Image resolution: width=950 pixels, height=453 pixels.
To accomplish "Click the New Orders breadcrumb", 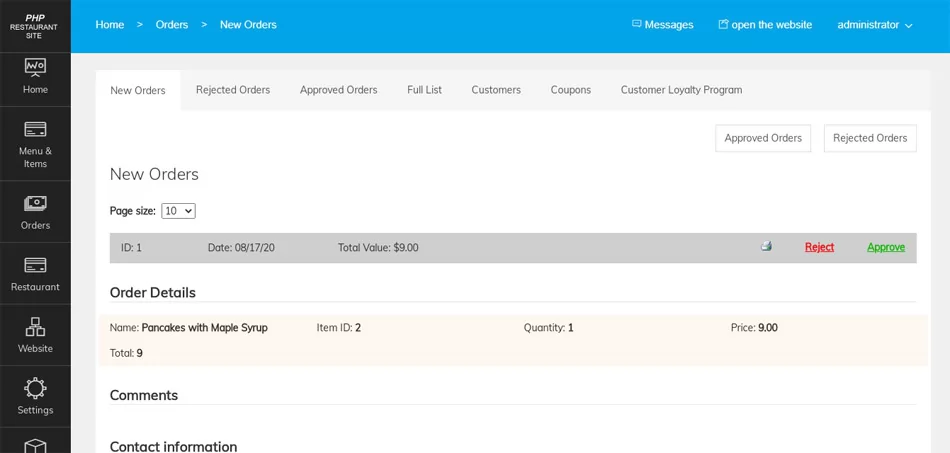I will tap(248, 25).
